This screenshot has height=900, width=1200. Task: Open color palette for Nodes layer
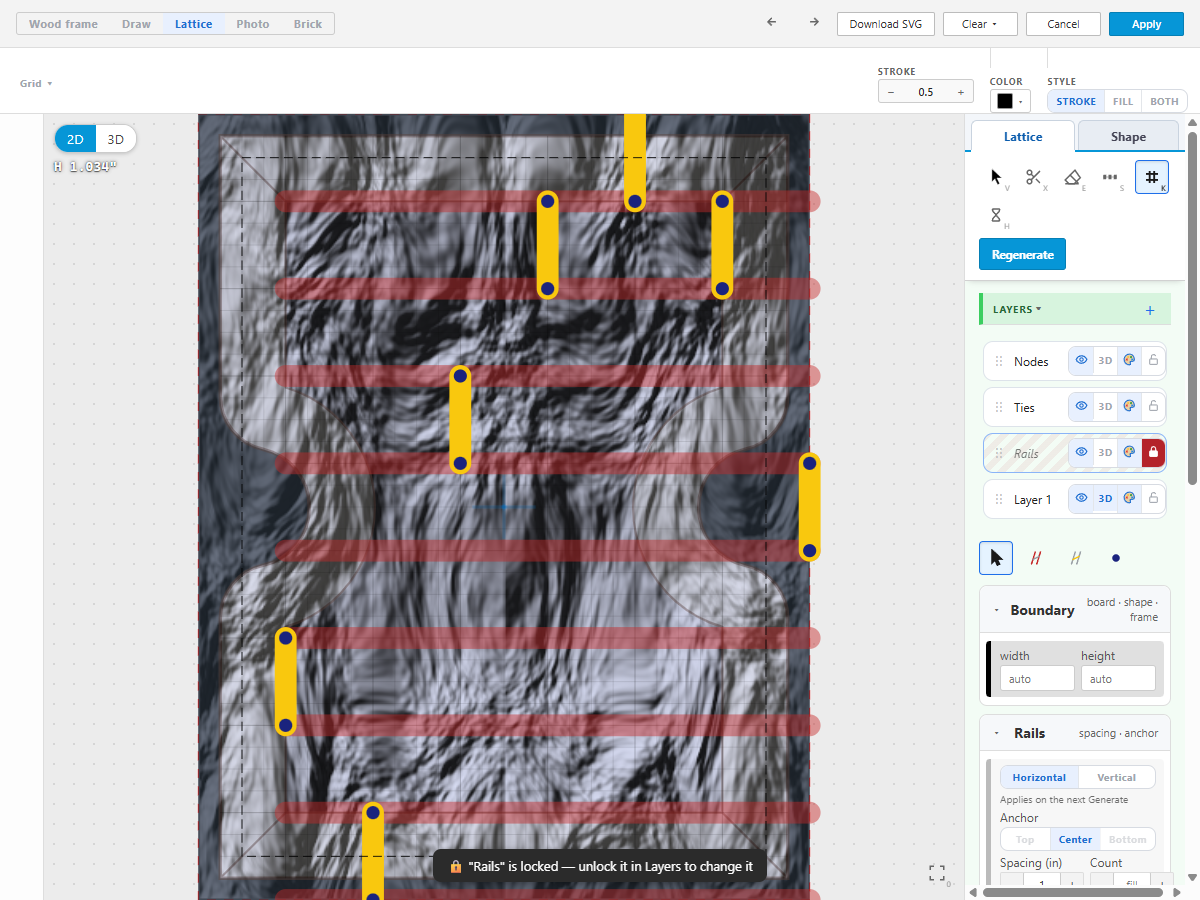click(1129, 361)
